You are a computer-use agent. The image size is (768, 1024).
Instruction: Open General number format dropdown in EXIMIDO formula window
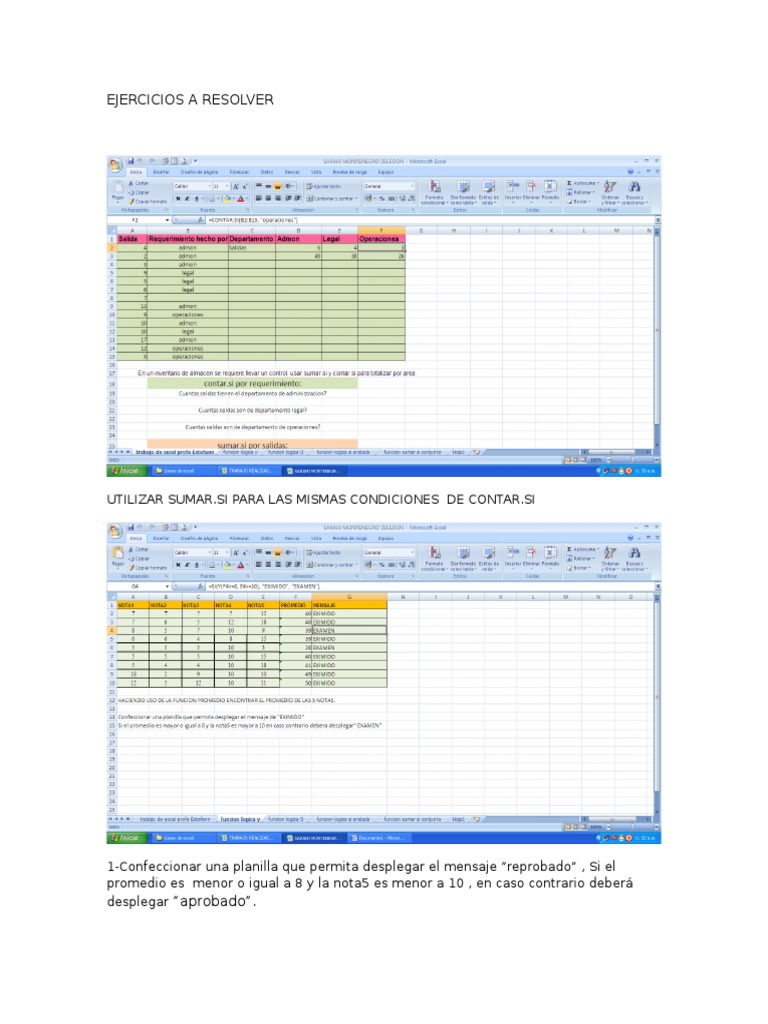pyautogui.click(x=412, y=552)
